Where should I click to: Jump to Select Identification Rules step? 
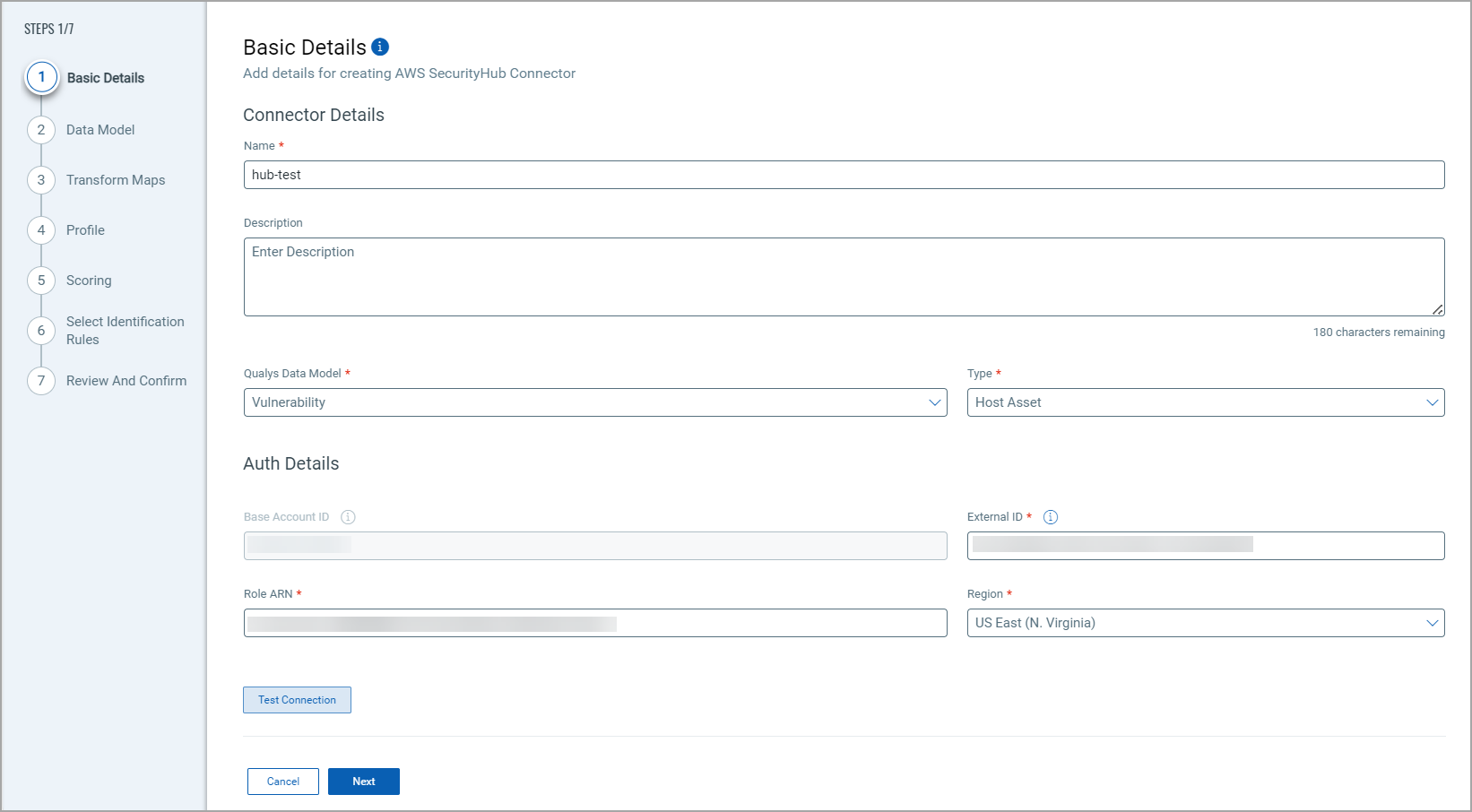tap(125, 331)
